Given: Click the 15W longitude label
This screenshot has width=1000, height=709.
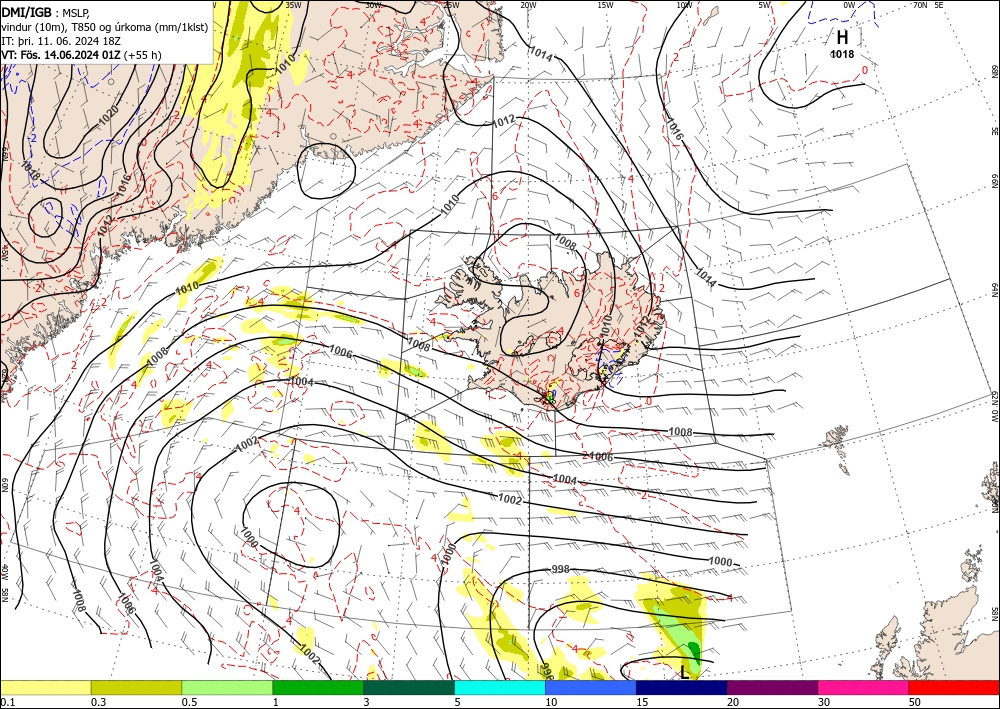Looking at the screenshot, I should pyautogui.click(x=605, y=5).
